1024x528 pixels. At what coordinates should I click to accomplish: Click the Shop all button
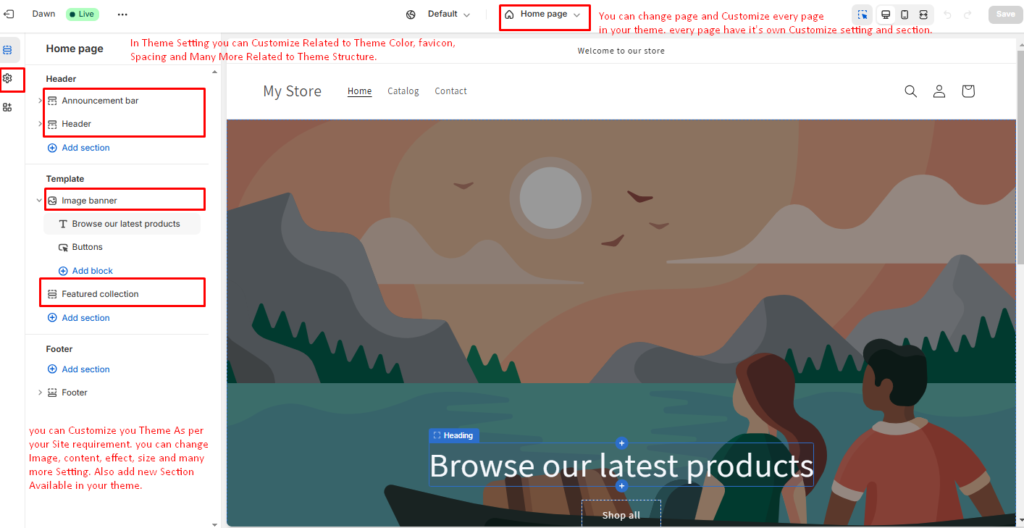621,515
